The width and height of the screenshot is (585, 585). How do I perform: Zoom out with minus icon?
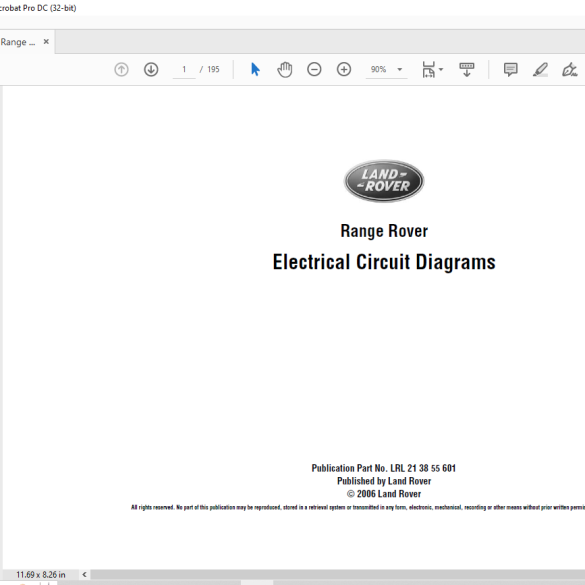pyautogui.click(x=314, y=69)
